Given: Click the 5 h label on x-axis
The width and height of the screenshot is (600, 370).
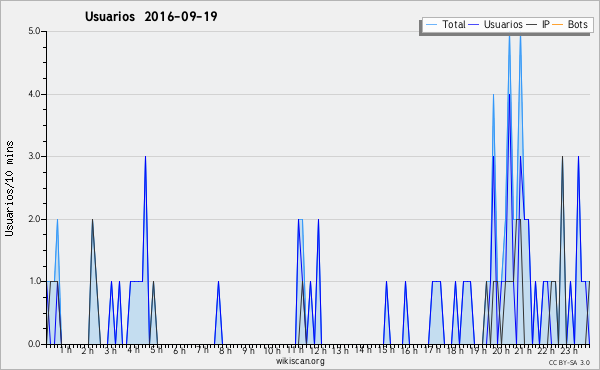Looking at the screenshot, I should click(157, 350).
